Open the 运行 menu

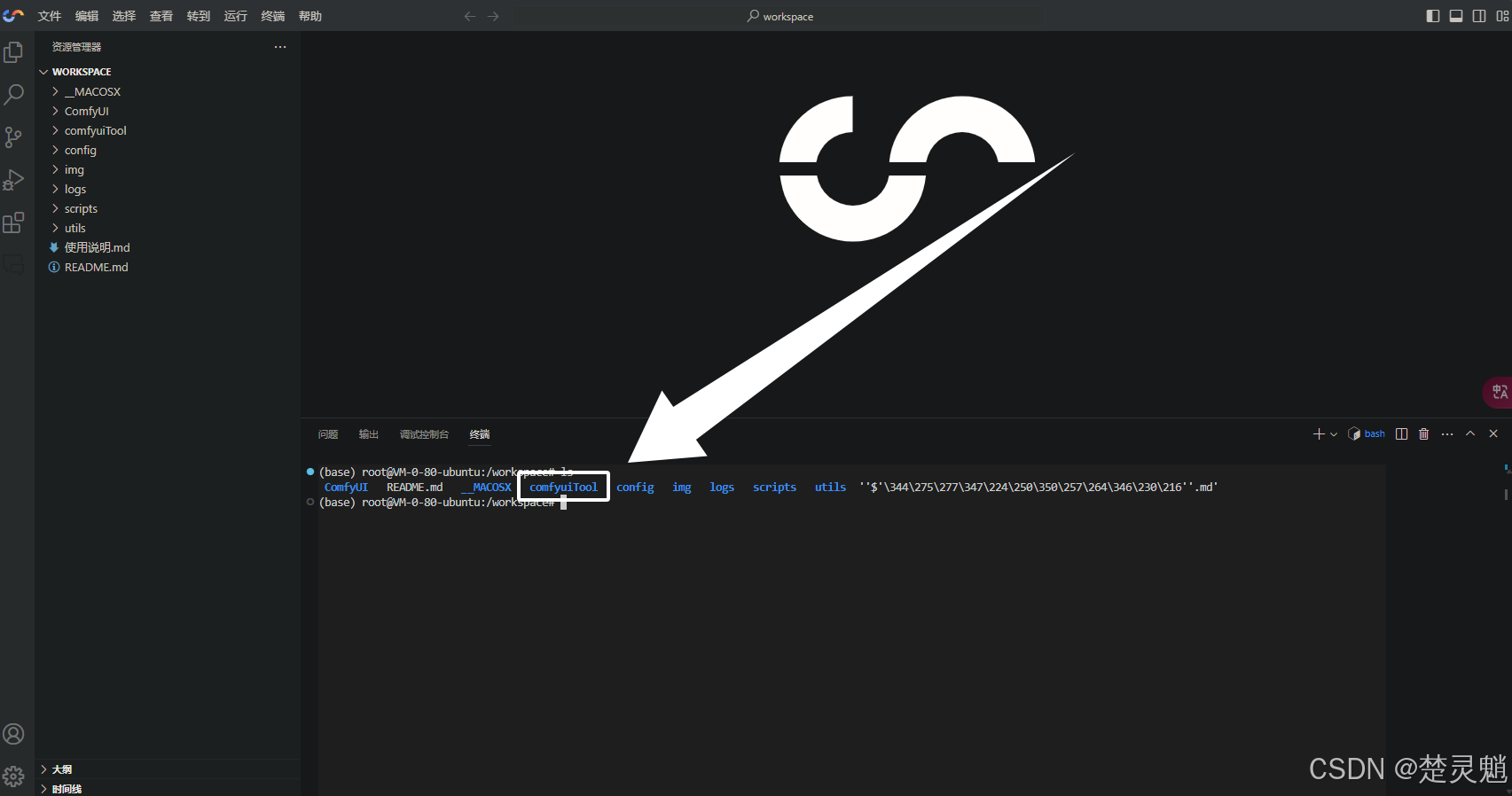tap(236, 16)
